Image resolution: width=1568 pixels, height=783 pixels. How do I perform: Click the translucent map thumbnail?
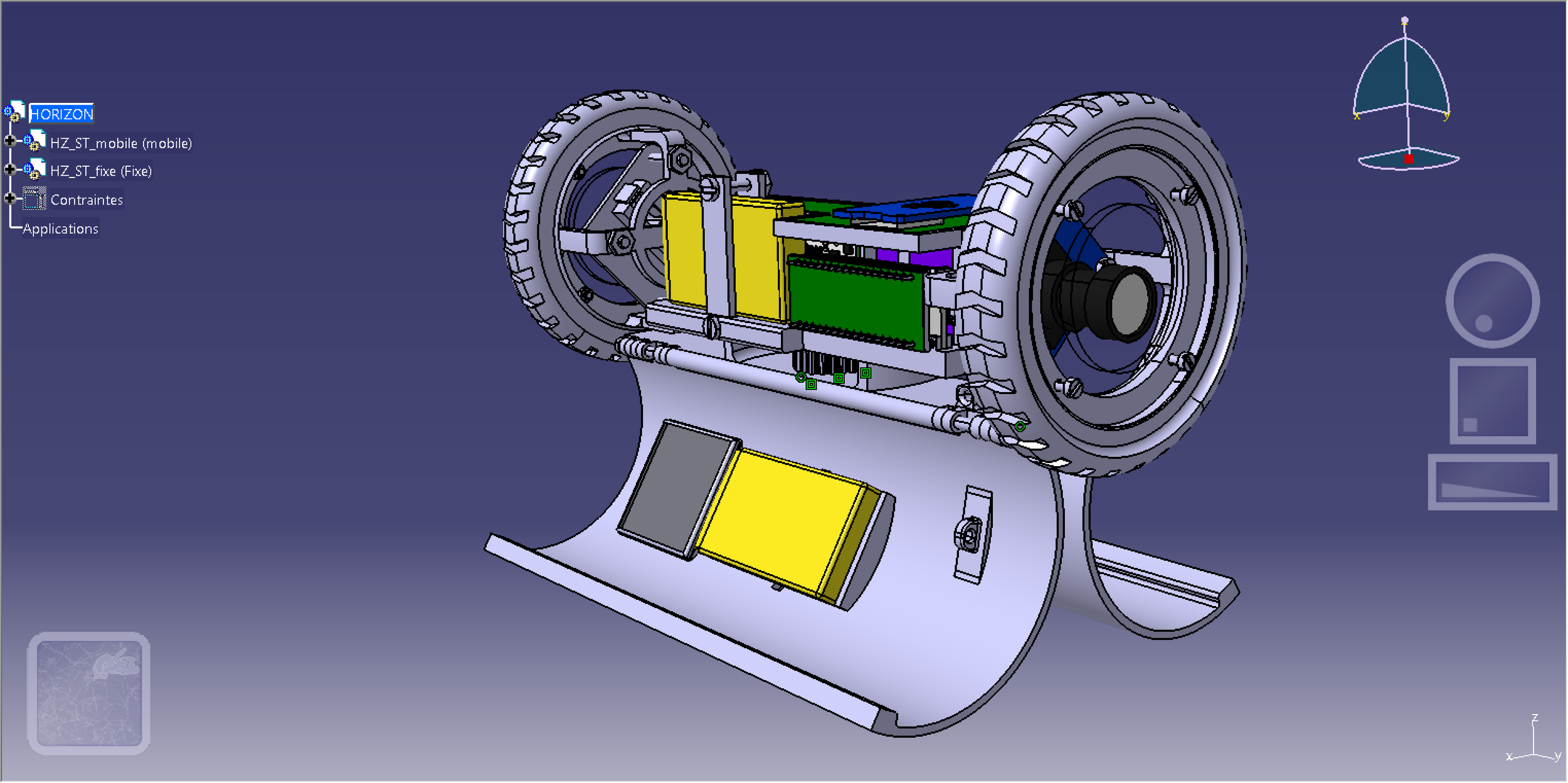point(89,693)
